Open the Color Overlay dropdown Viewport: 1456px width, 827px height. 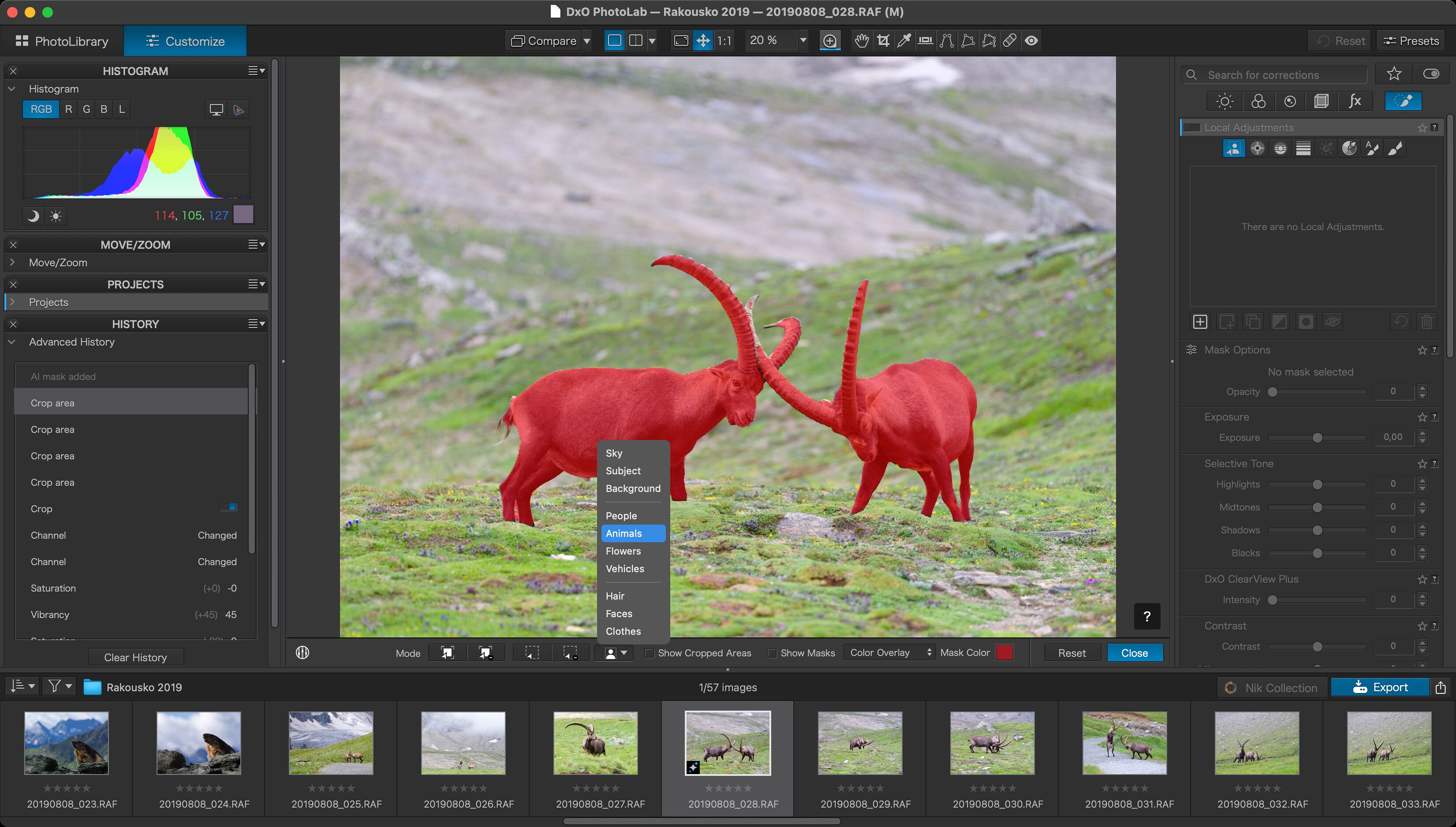click(x=890, y=652)
